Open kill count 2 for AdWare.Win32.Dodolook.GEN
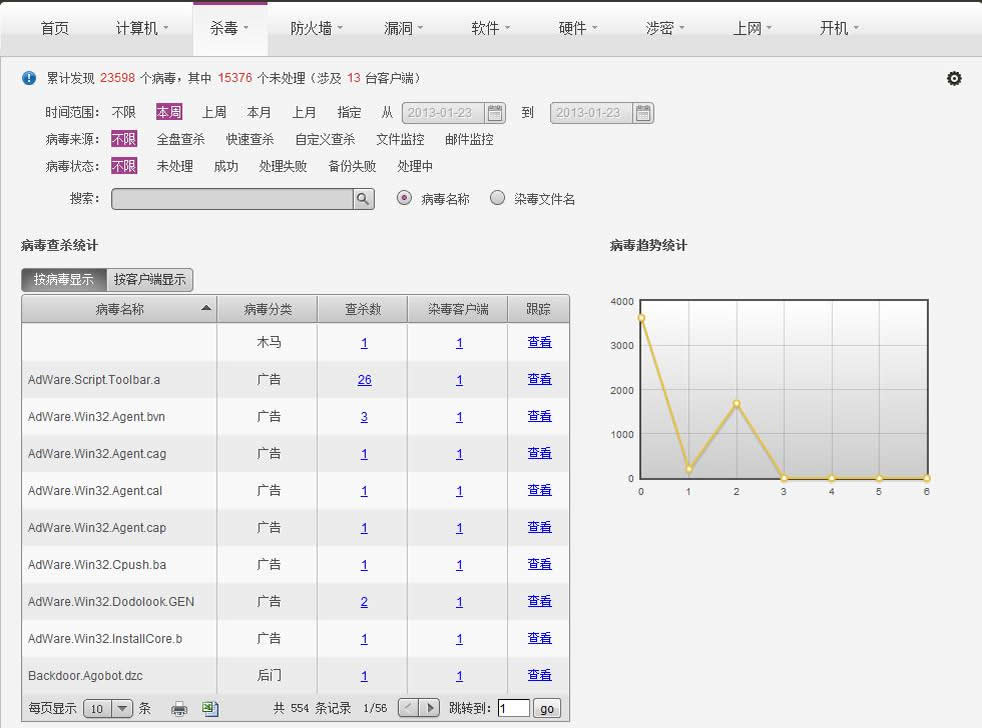This screenshot has width=982, height=728. click(x=364, y=601)
